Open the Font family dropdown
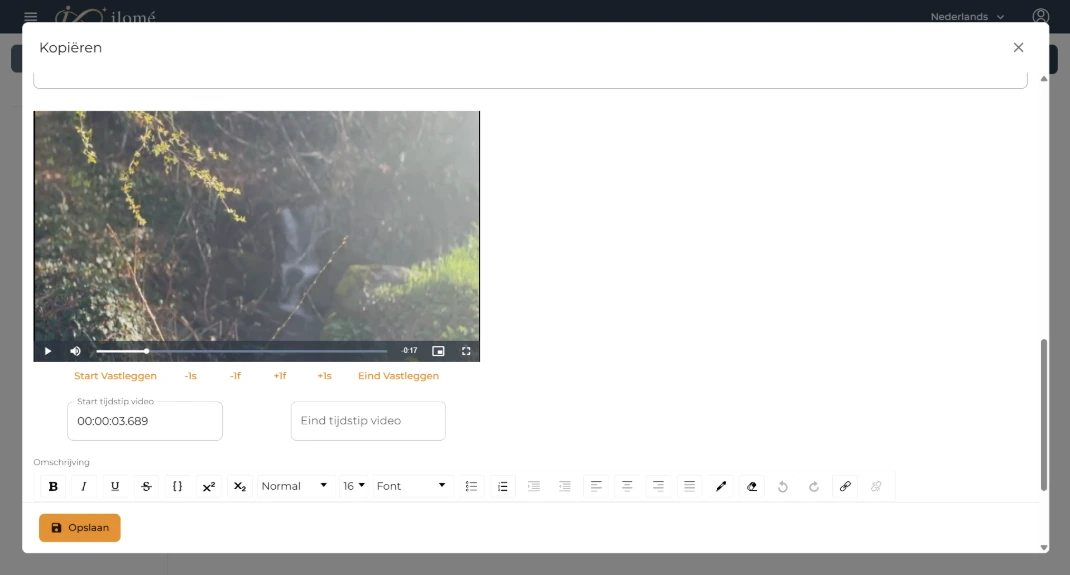The height and width of the screenshot is (575, 1070). 411,486
